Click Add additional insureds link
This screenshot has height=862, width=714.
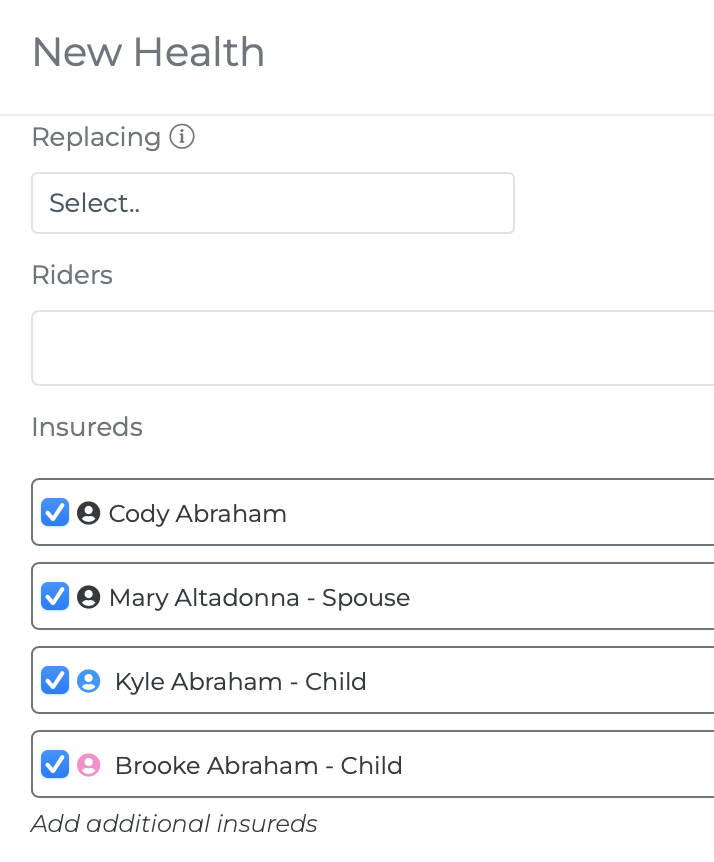(174, 824)
